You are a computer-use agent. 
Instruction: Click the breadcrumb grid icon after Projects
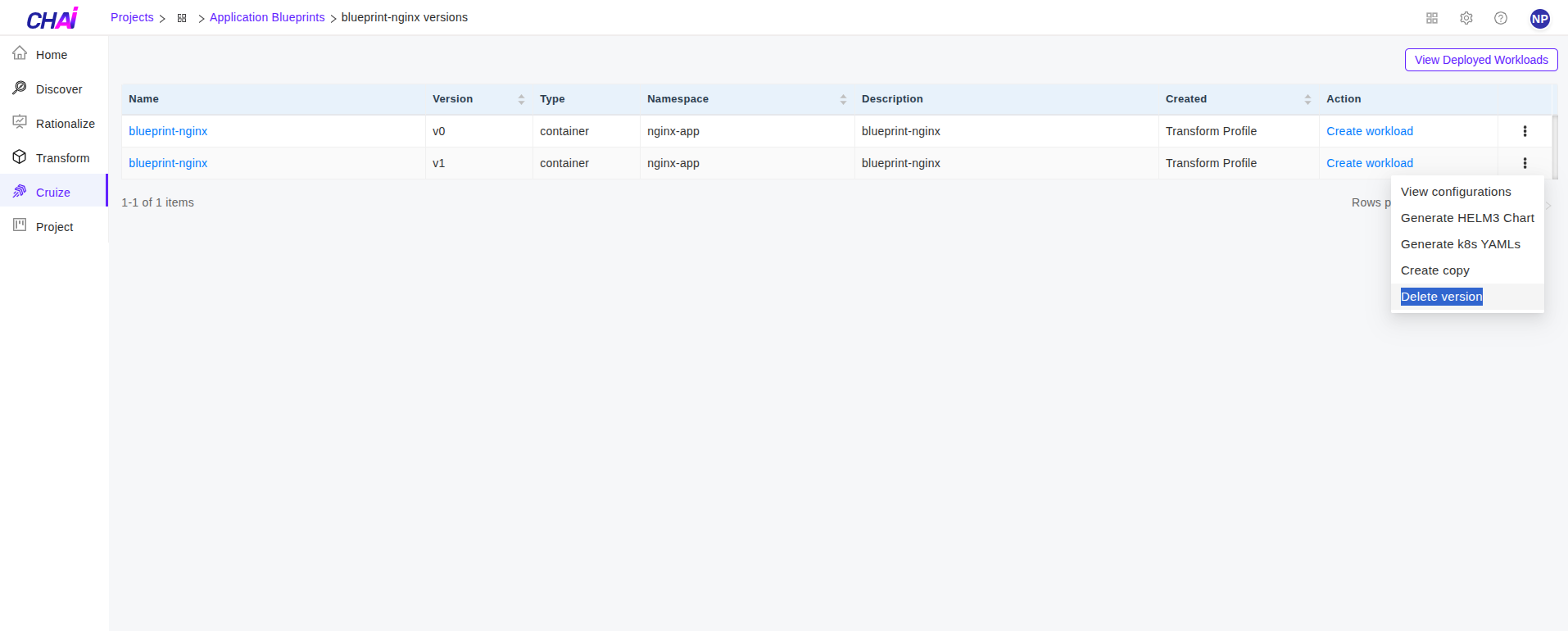click(182, 18)
